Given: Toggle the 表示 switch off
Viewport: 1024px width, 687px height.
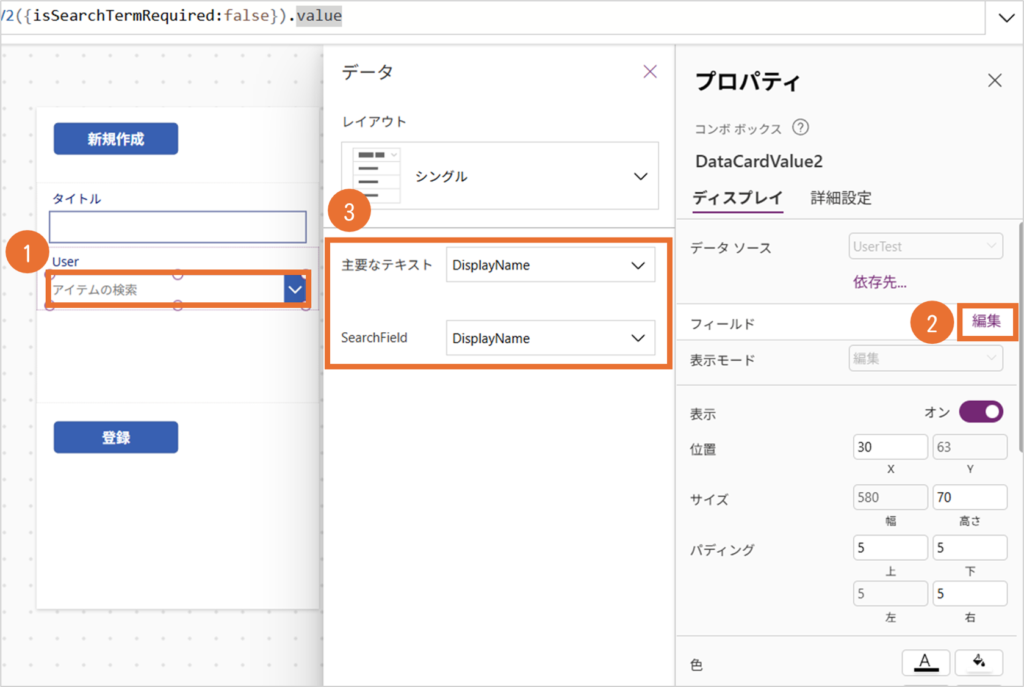Looking at the screenshot, I should click(980, 413).
